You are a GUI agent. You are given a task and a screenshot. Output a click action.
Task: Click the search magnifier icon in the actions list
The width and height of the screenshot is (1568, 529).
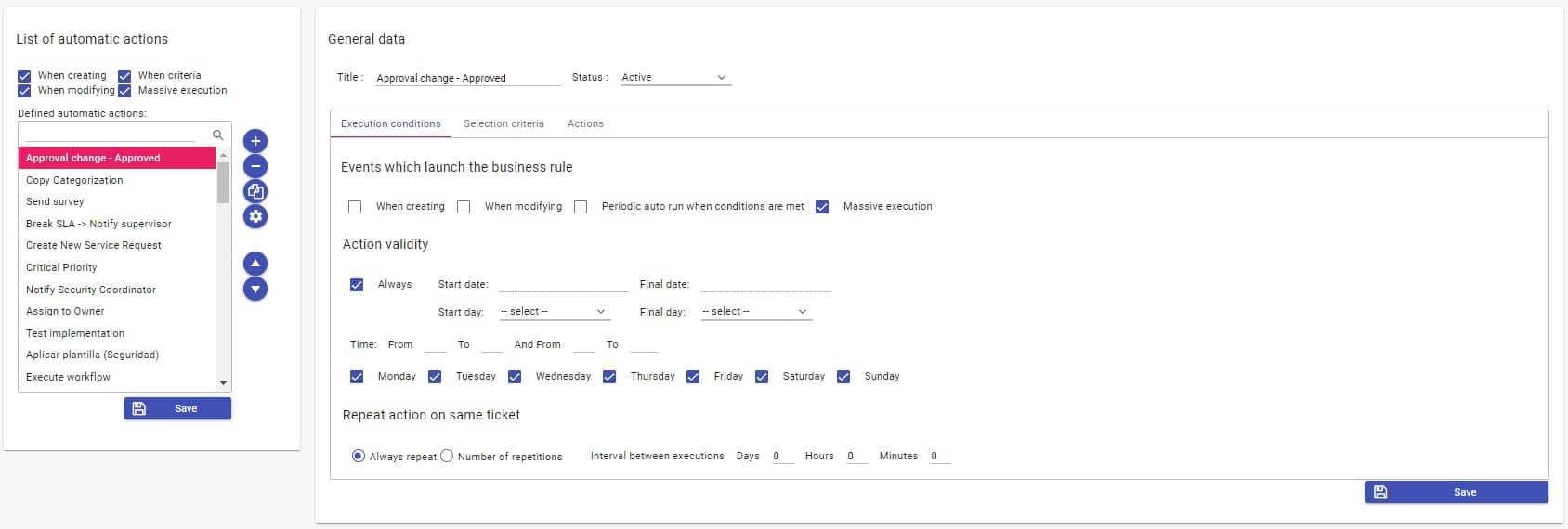click(218, 135)
